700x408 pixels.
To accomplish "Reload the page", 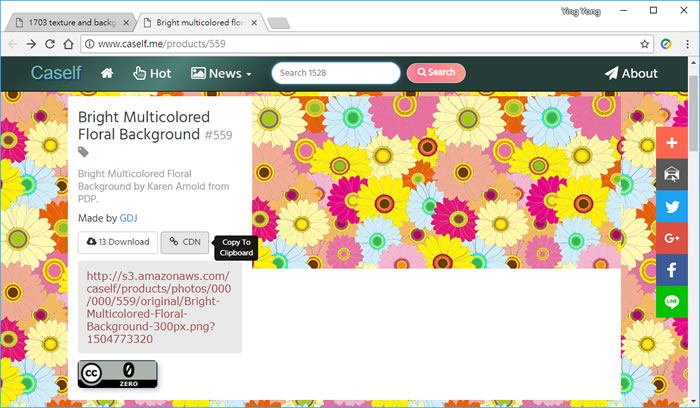I will pos(50,44).
